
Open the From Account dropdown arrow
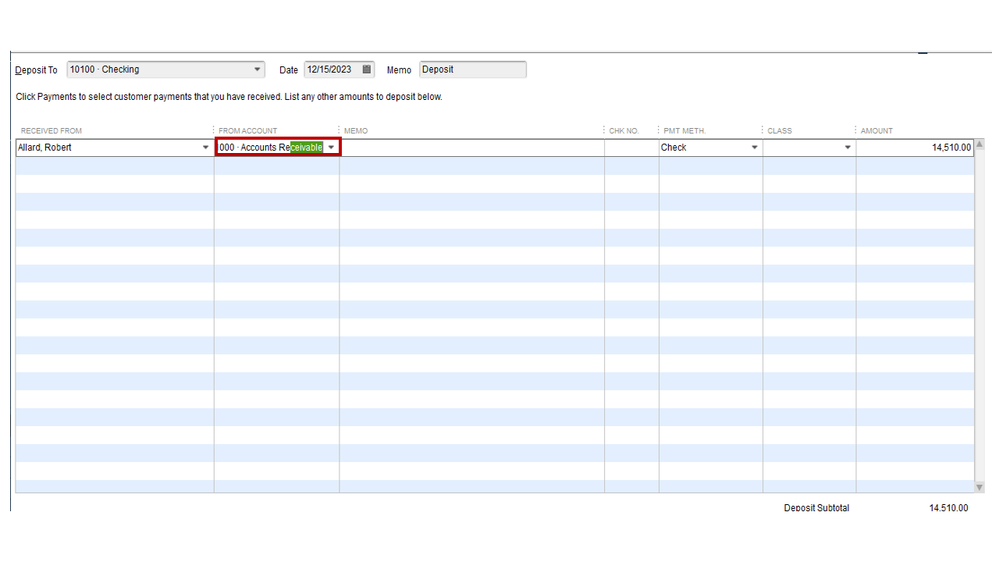[x=331, y=147]
